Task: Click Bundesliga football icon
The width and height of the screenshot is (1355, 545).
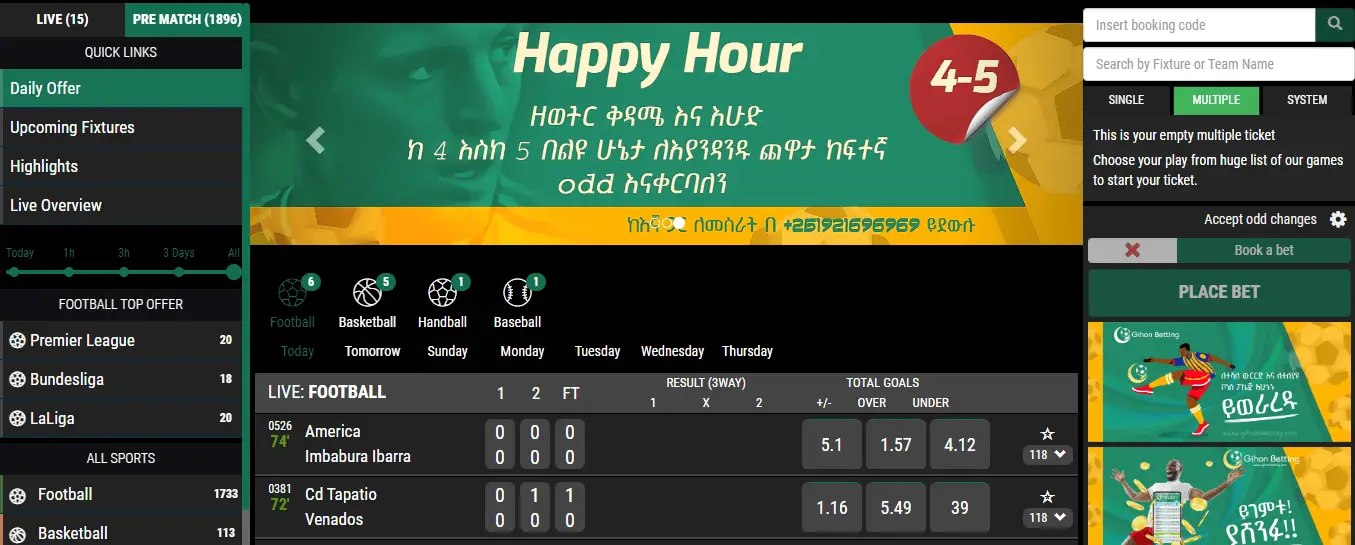Action: coord(17,379)
